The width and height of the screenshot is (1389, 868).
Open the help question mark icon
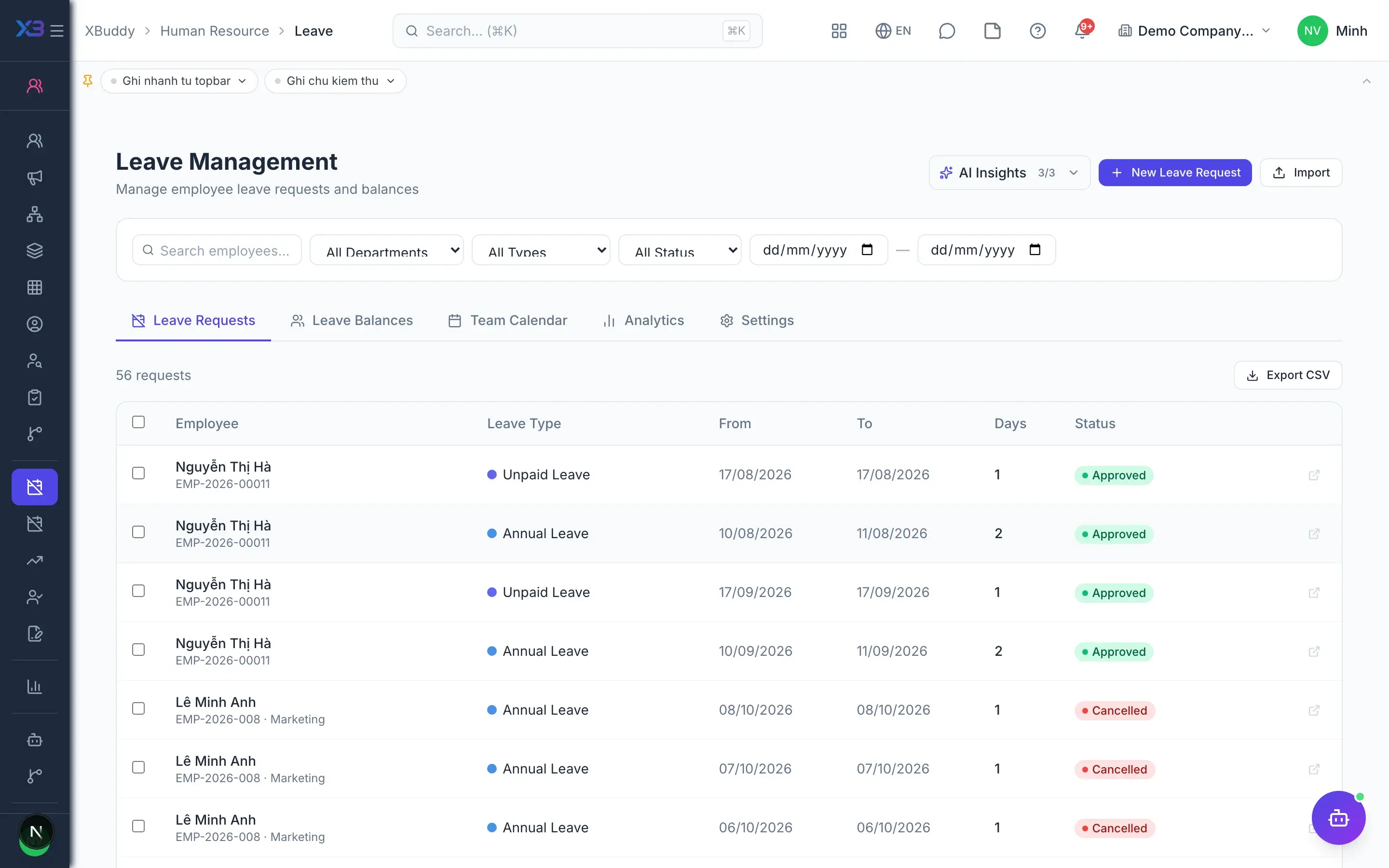(1037, 31)
